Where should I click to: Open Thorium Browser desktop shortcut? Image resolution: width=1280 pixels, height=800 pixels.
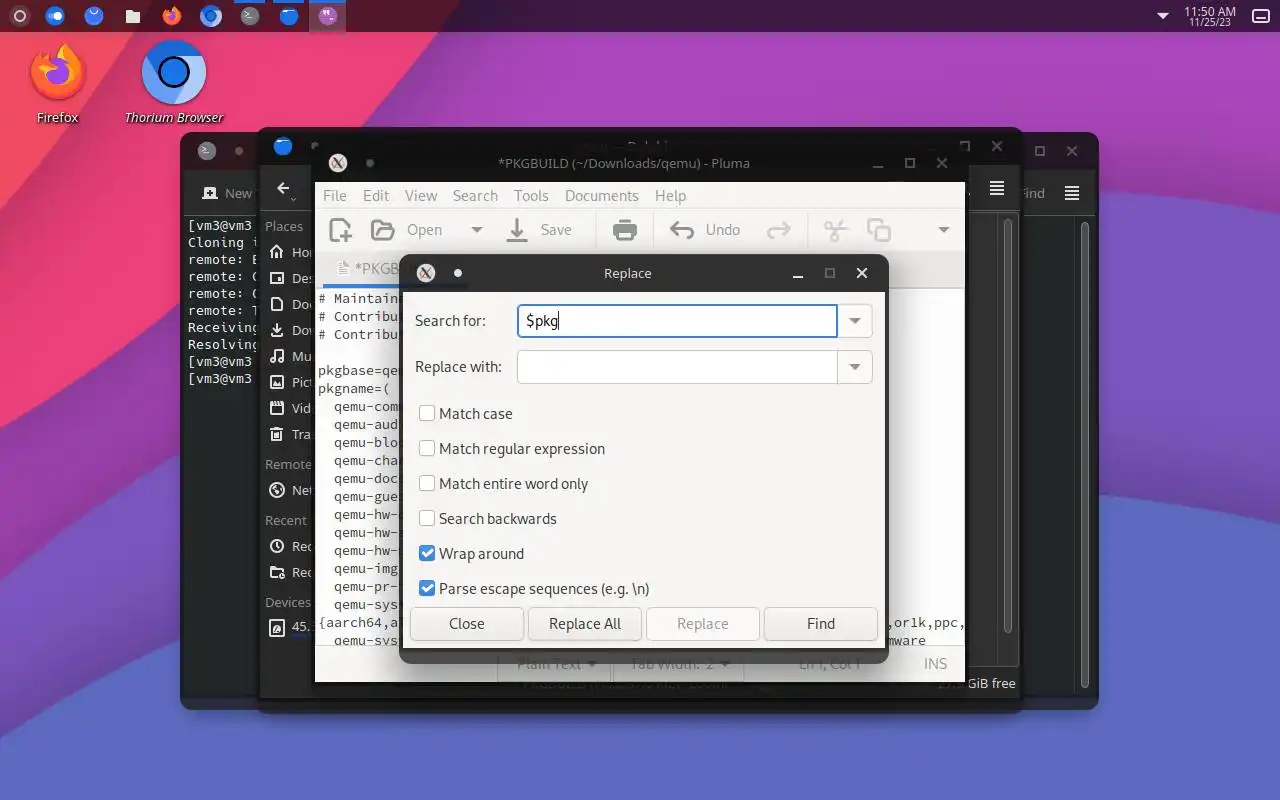tap(174, 83)
